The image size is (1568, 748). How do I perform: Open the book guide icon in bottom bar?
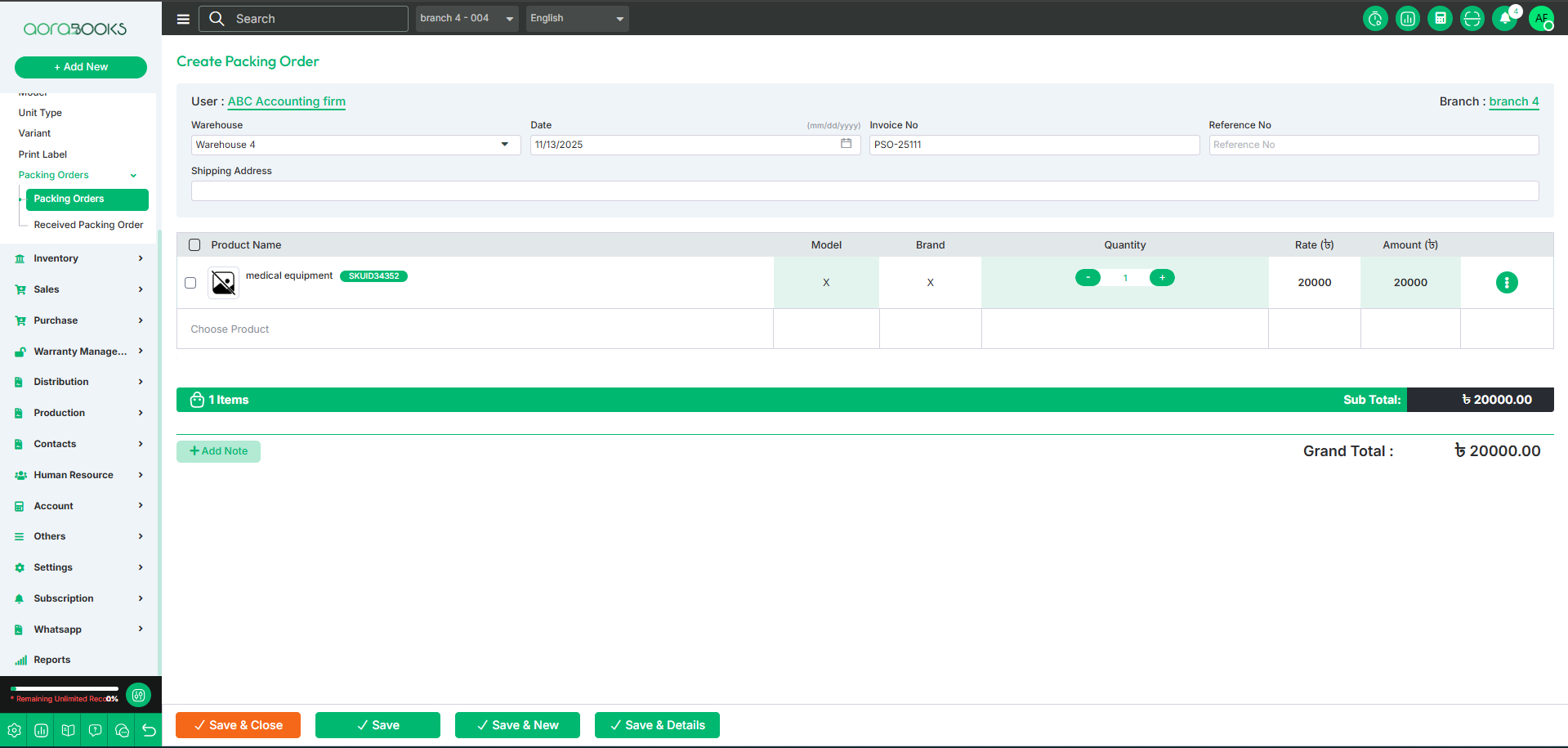pyautogui.click(x=69, y=730)
